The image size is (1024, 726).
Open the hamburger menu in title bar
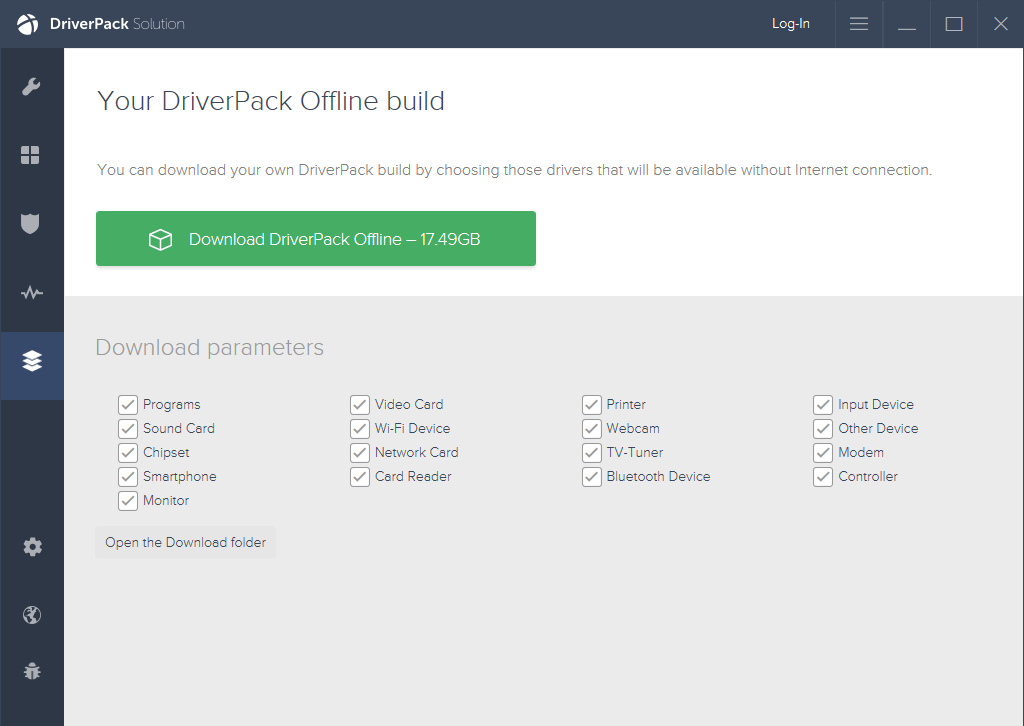(859, 24)
